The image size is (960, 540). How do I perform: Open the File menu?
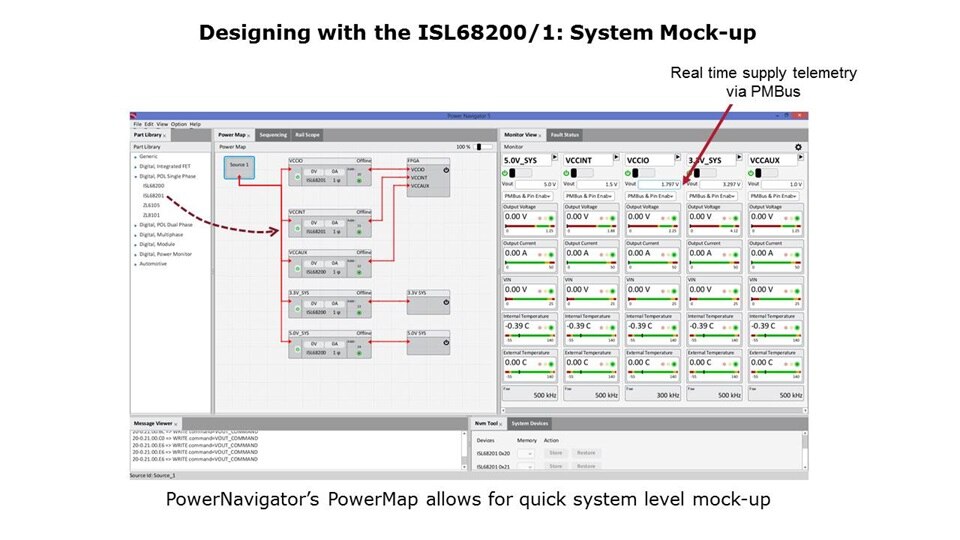(x=138, y=124)
